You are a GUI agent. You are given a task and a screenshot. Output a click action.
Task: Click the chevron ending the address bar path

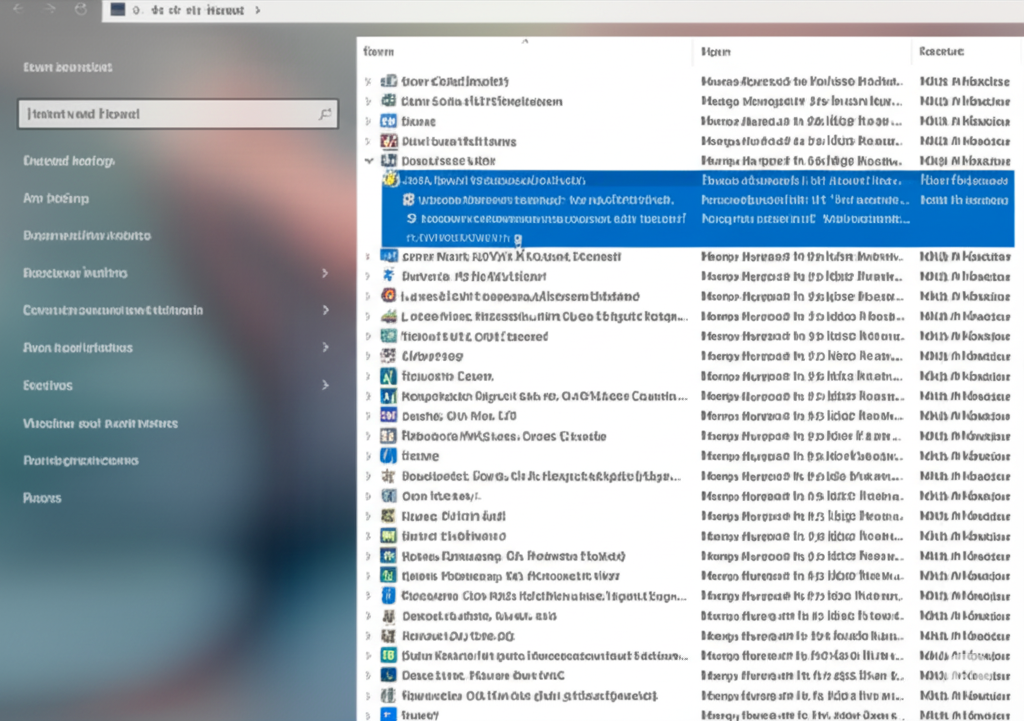tap(258, 10)
